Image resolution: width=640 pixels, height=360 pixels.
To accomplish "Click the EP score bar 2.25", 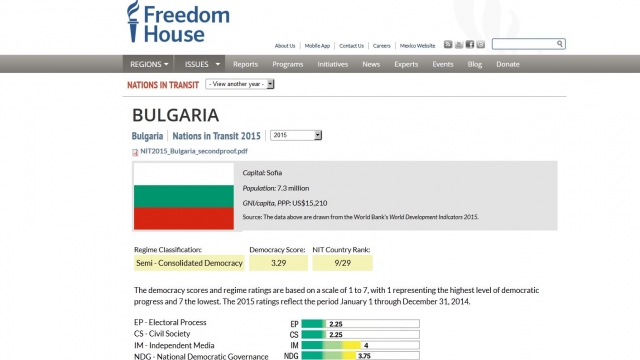I will (360, 324).
